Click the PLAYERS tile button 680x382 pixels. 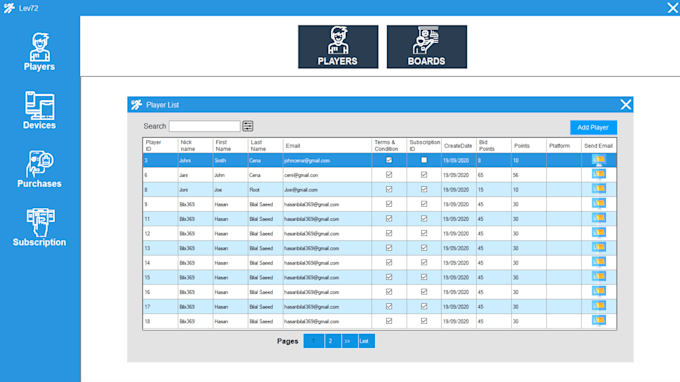click(x=338, y=47)
